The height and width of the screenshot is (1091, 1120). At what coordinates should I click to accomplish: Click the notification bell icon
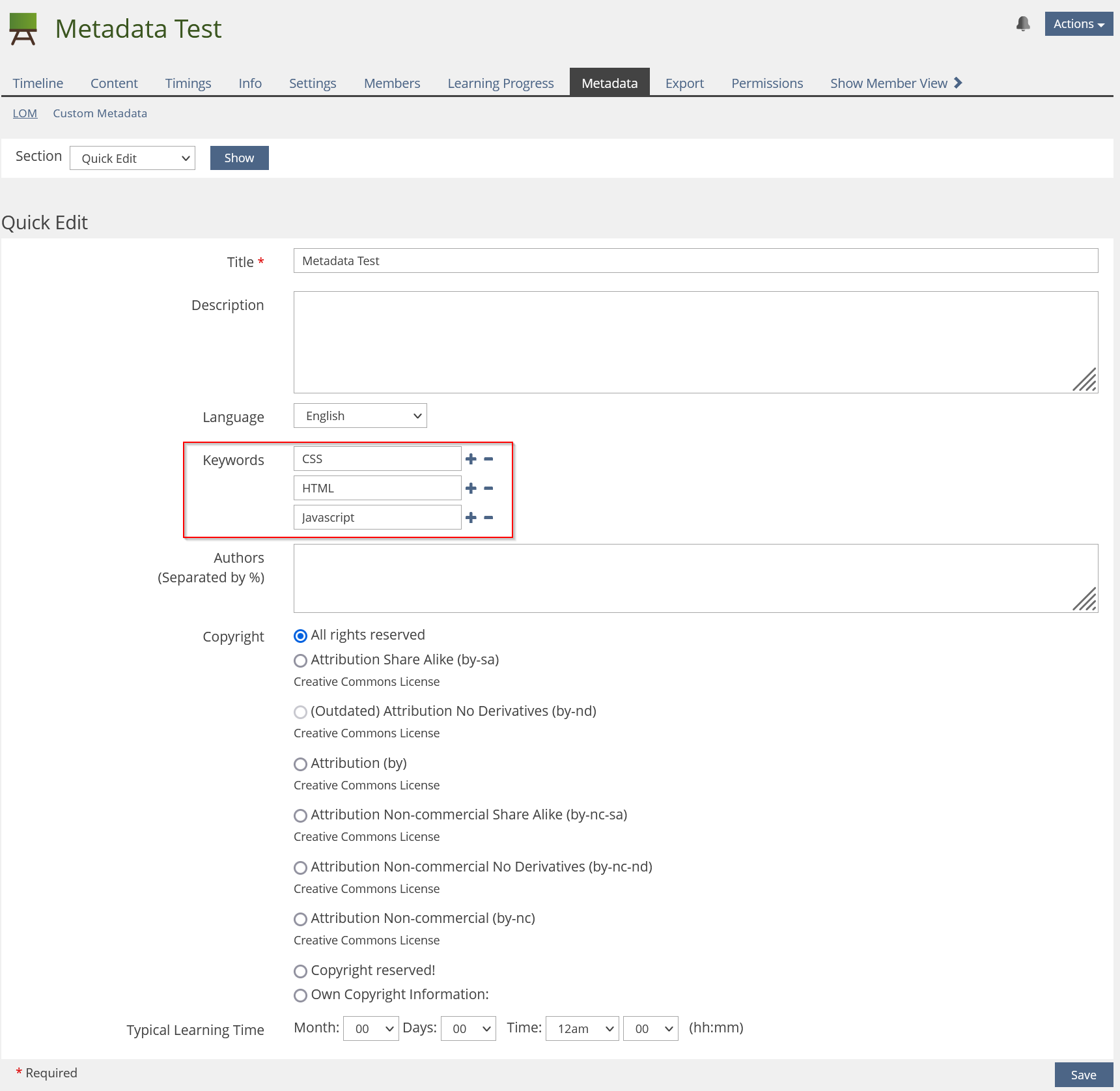1023,24
